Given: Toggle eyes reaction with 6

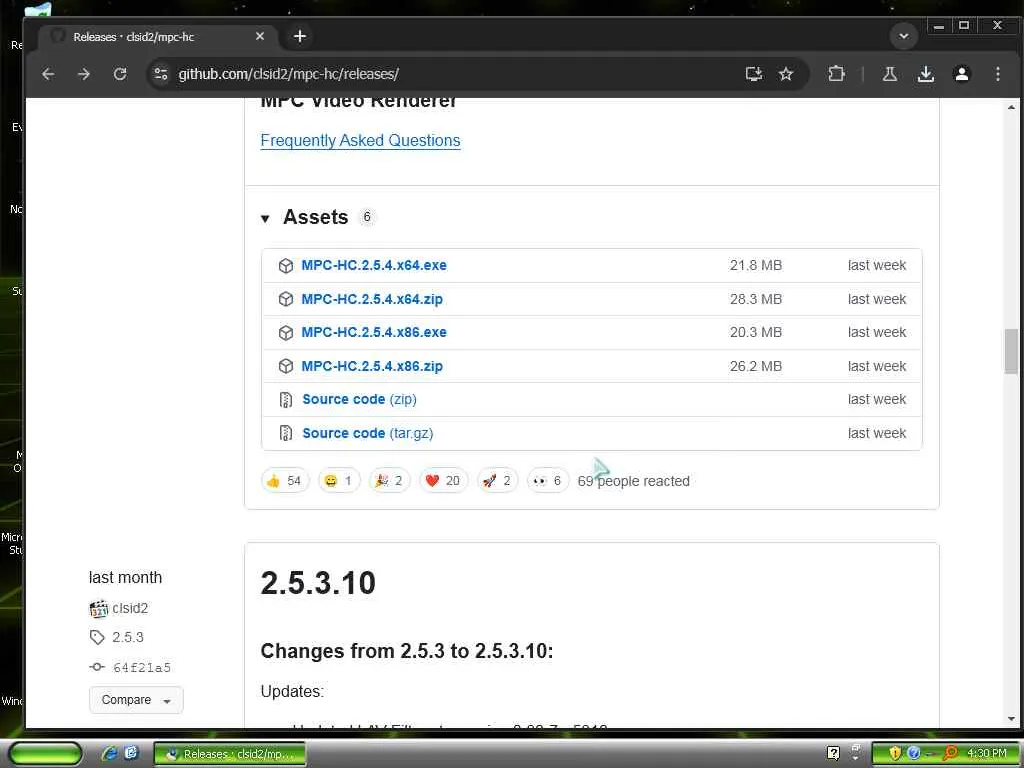Looking at the screenshot, I should 548,481.
